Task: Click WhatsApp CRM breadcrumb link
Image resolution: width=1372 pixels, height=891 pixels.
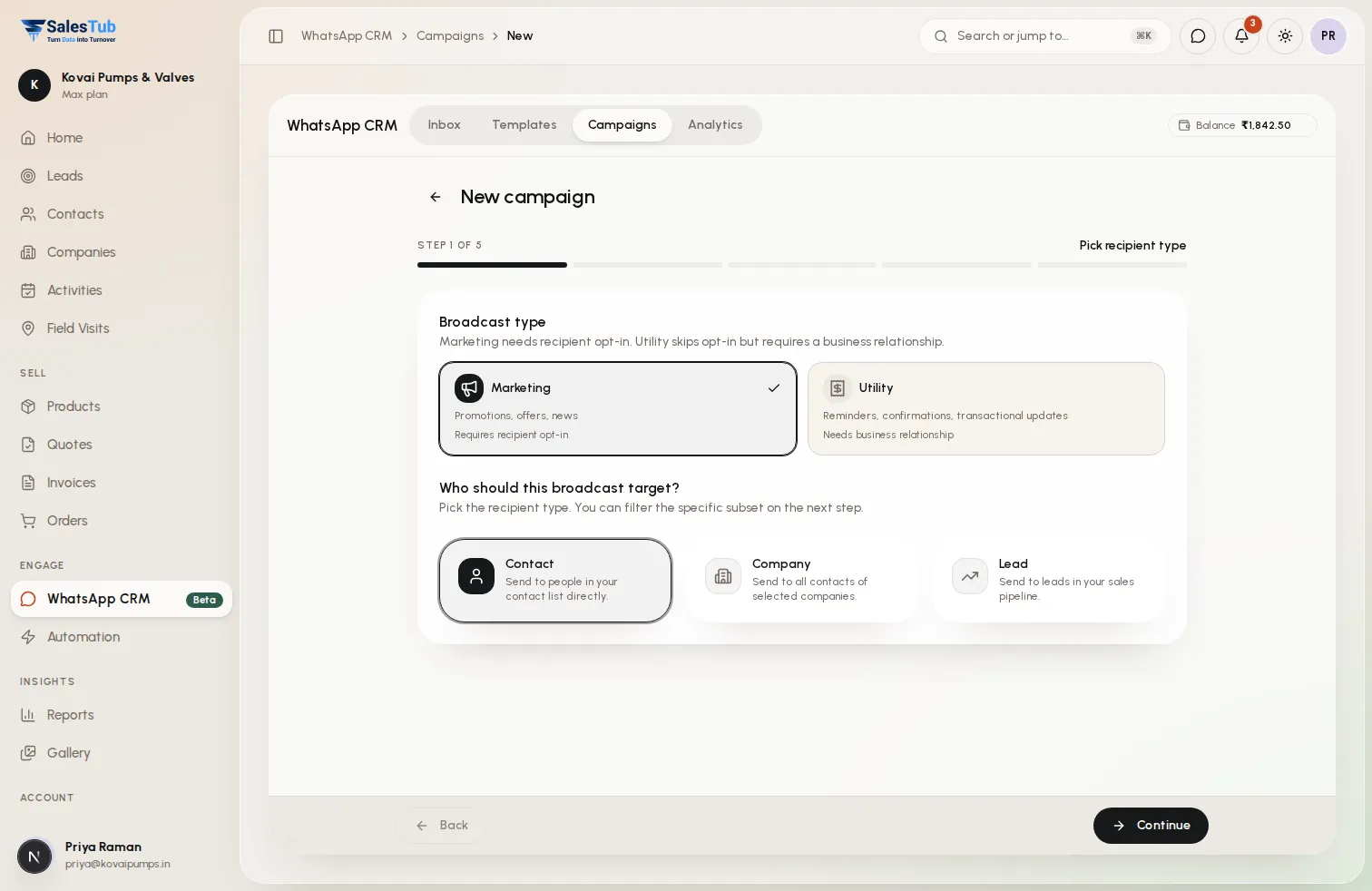Action: 347,36
